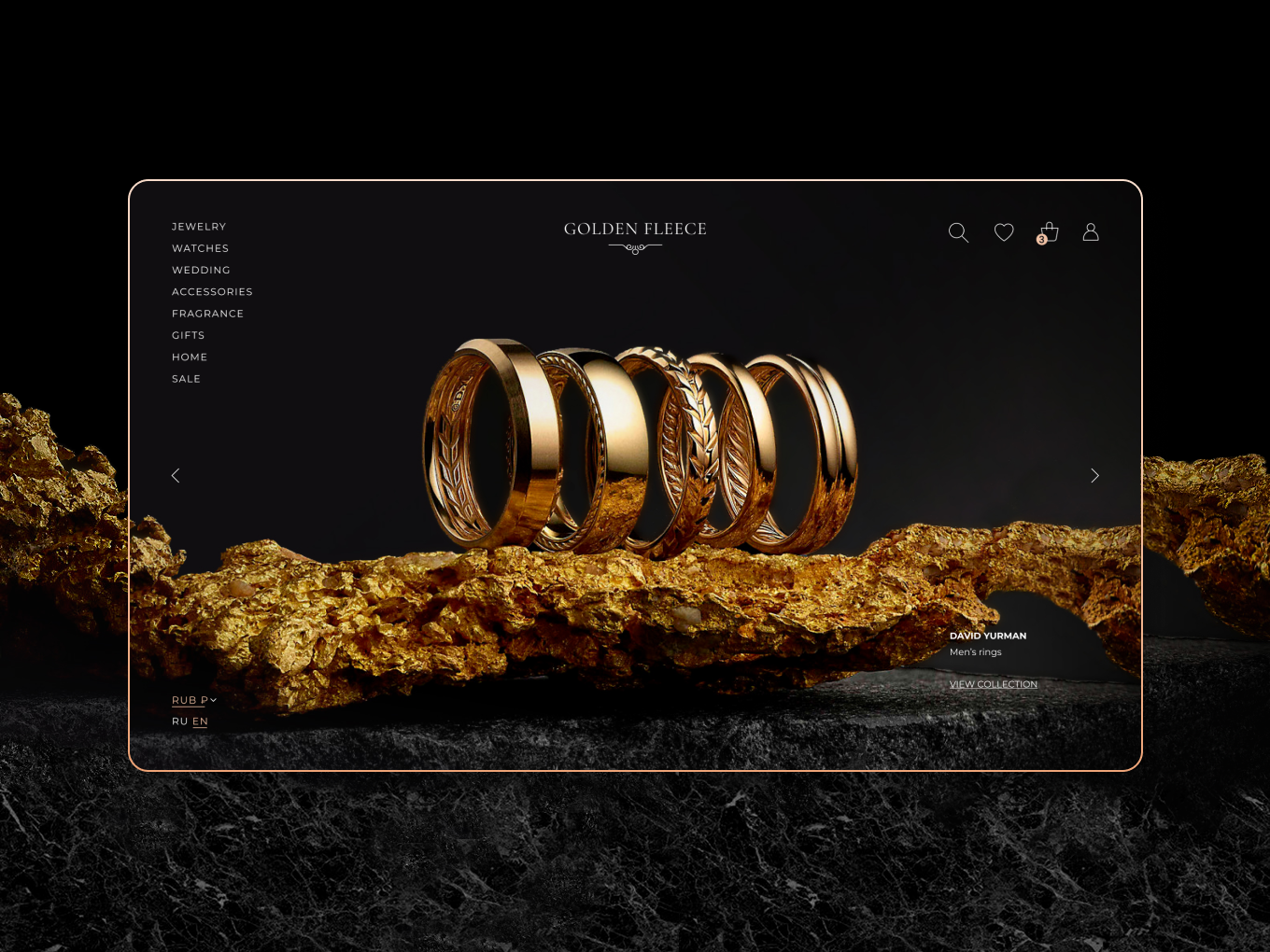Click the gold rings hero image
Image resolution: width=1270 pixels, height=952 pixels.
pyautogui.click(x=640, y=448)
